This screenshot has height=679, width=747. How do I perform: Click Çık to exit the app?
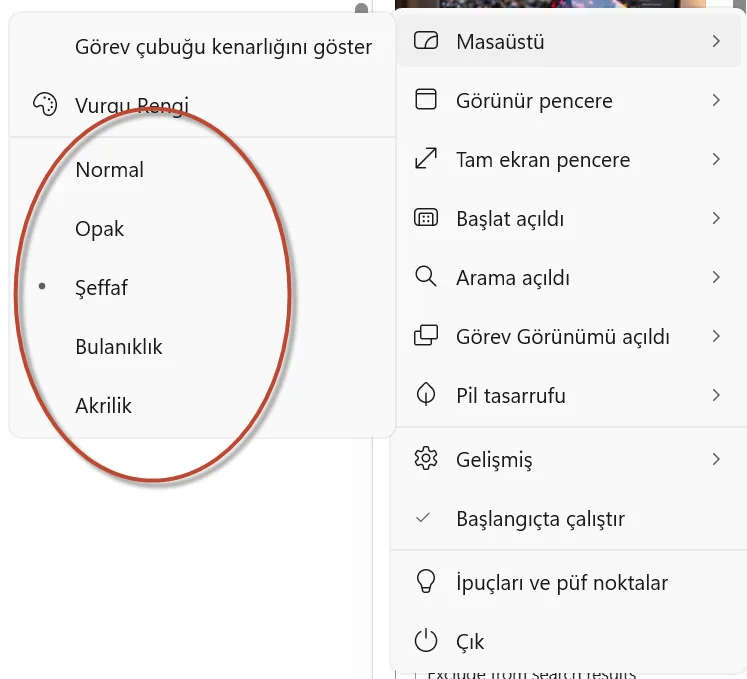pos(470,641)
